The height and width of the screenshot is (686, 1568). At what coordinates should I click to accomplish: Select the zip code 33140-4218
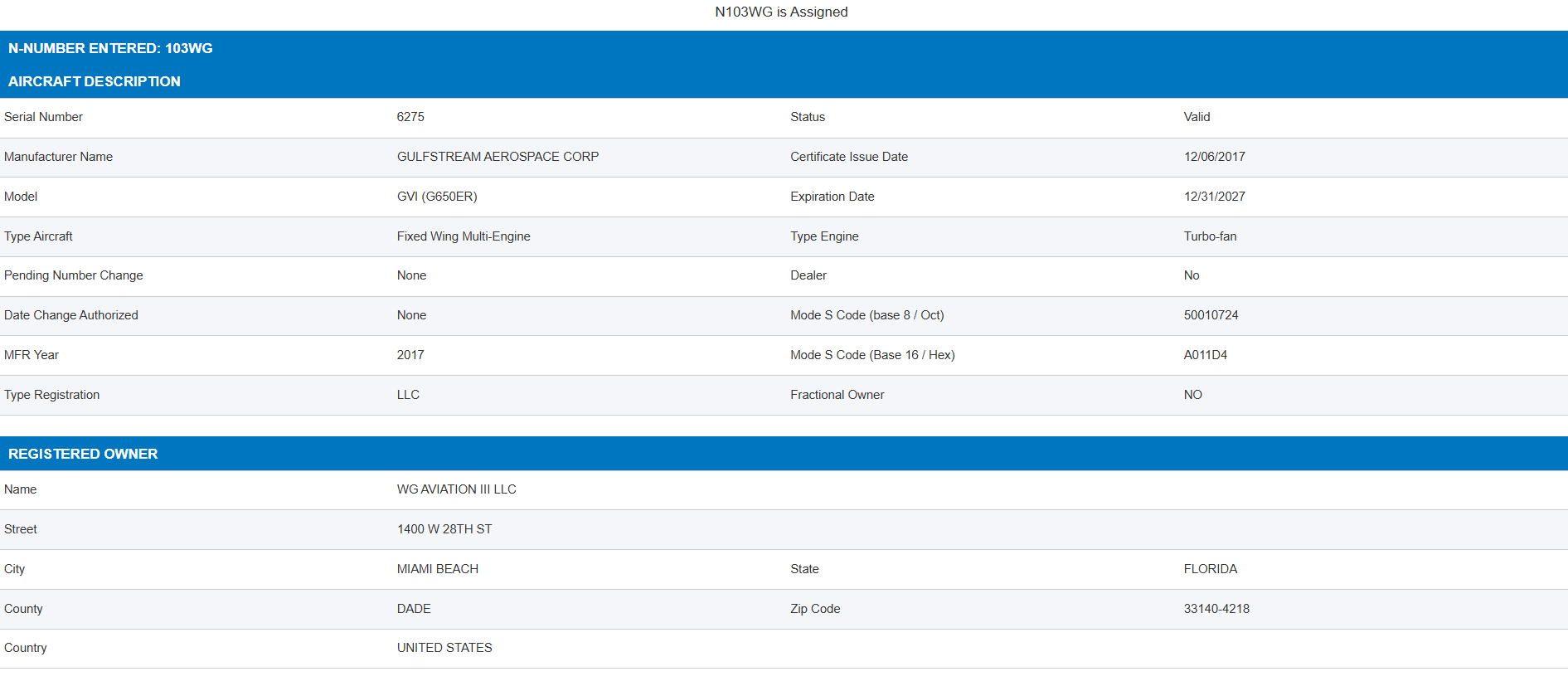click(x=1216, y=609)
